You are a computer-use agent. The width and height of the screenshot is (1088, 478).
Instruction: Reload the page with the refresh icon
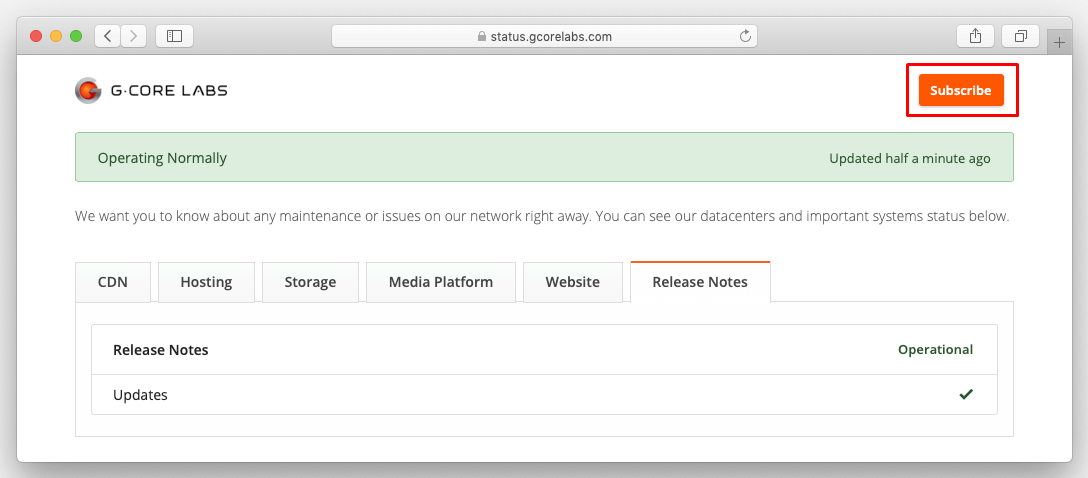point(746,36)
